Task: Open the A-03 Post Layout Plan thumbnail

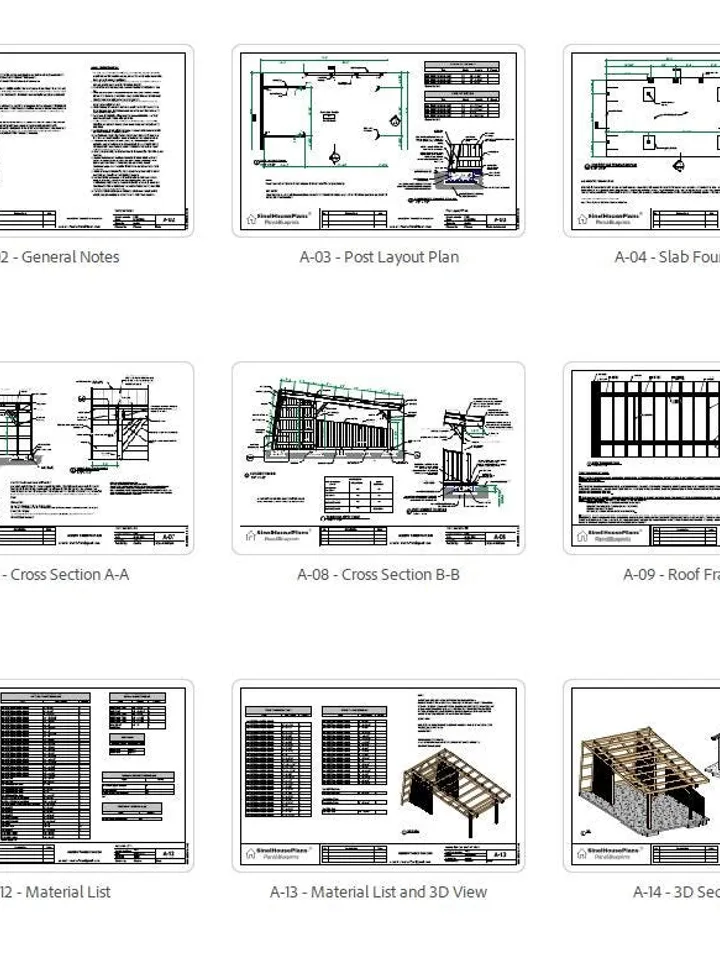Action: (x=378, y=141)
